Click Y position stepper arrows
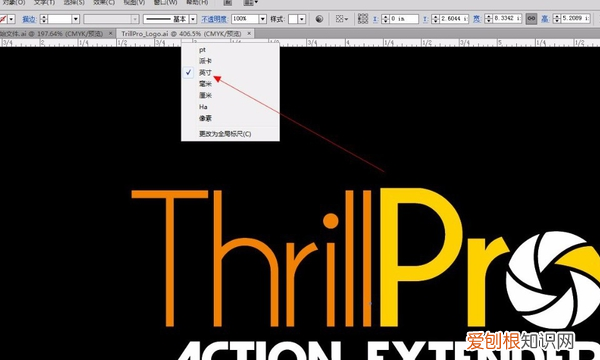The image size is (600, 360). [435, 19]
